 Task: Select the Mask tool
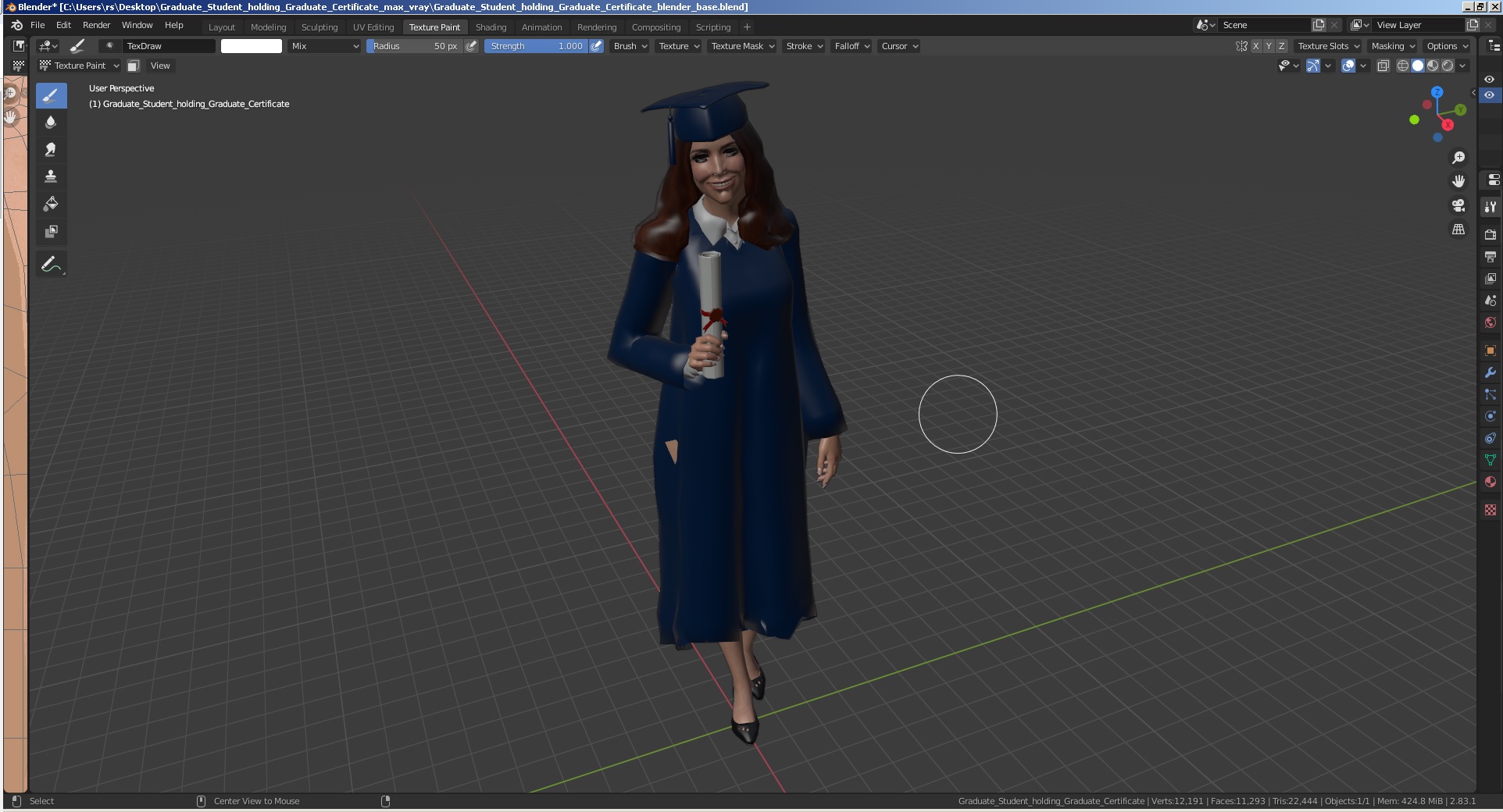(x=51, y=232)
